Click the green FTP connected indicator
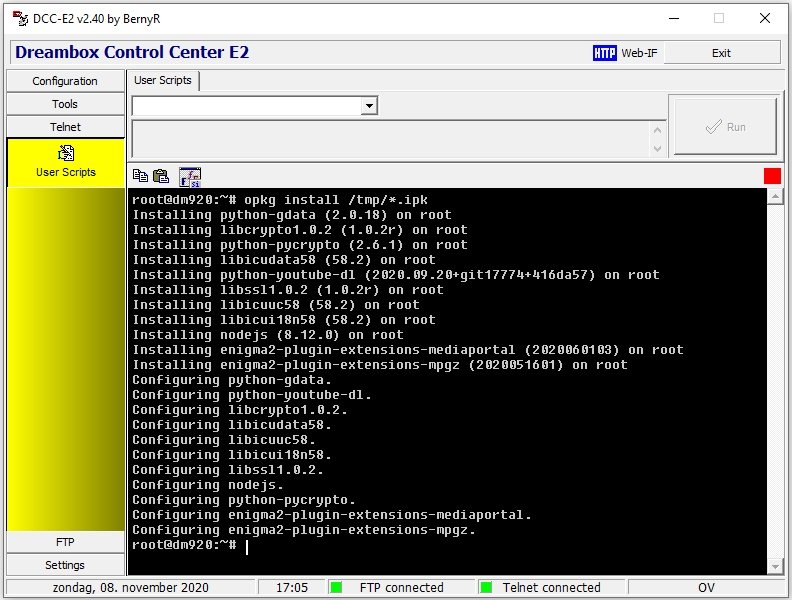 337,588
